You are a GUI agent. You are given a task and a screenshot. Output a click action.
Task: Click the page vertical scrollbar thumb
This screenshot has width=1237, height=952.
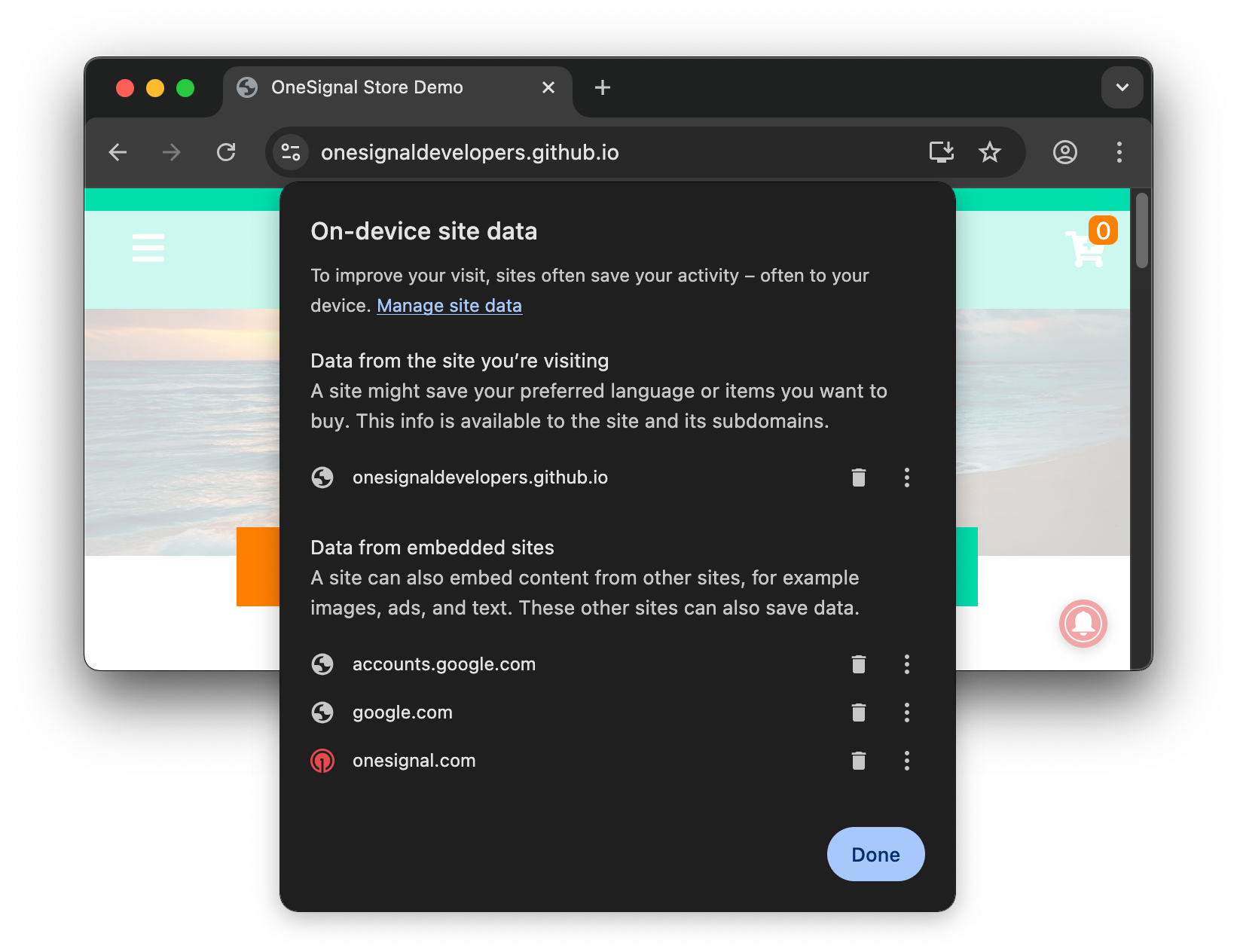tap(1142, 230)
